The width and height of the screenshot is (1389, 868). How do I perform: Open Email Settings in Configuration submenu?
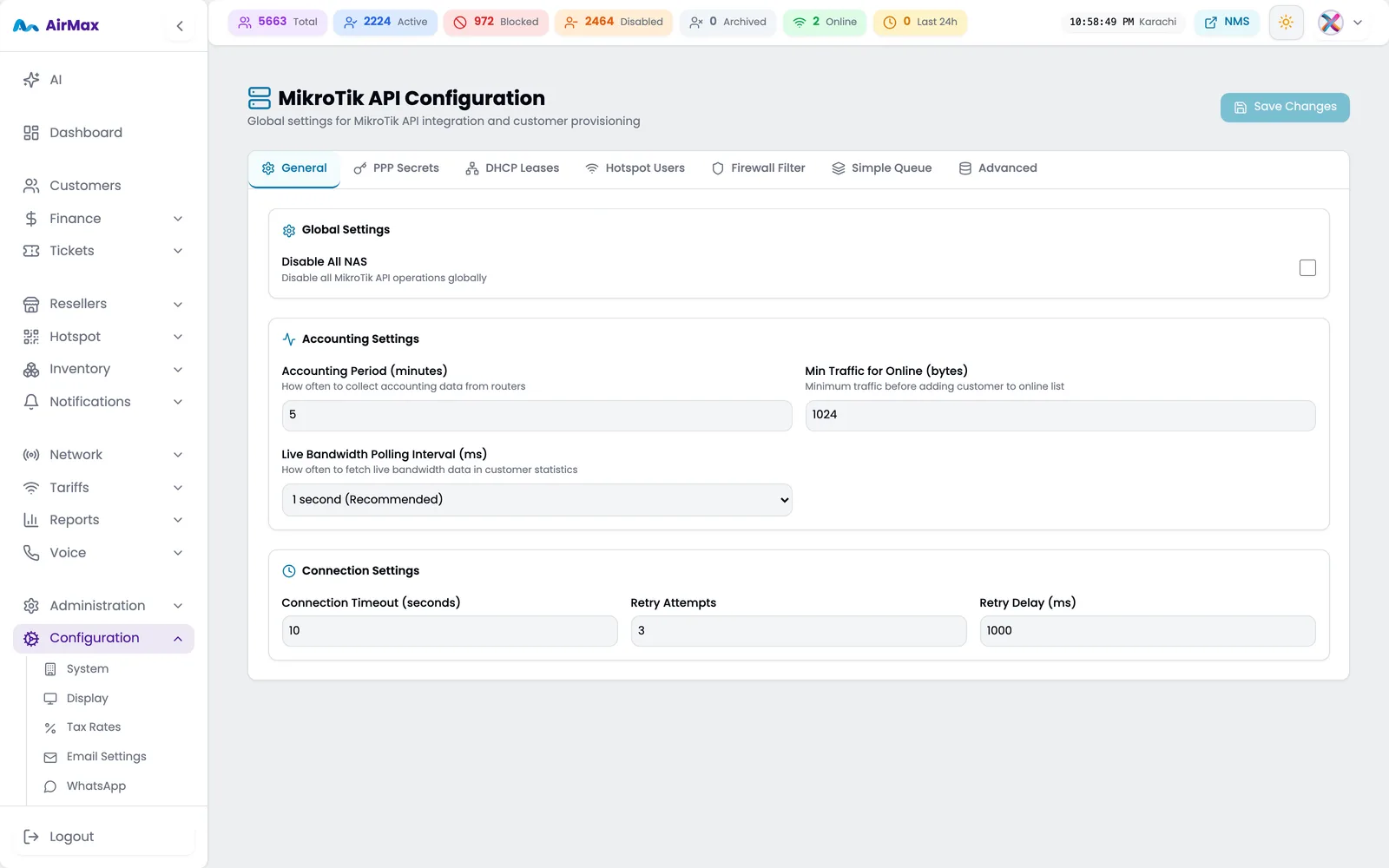click(106, 757)
